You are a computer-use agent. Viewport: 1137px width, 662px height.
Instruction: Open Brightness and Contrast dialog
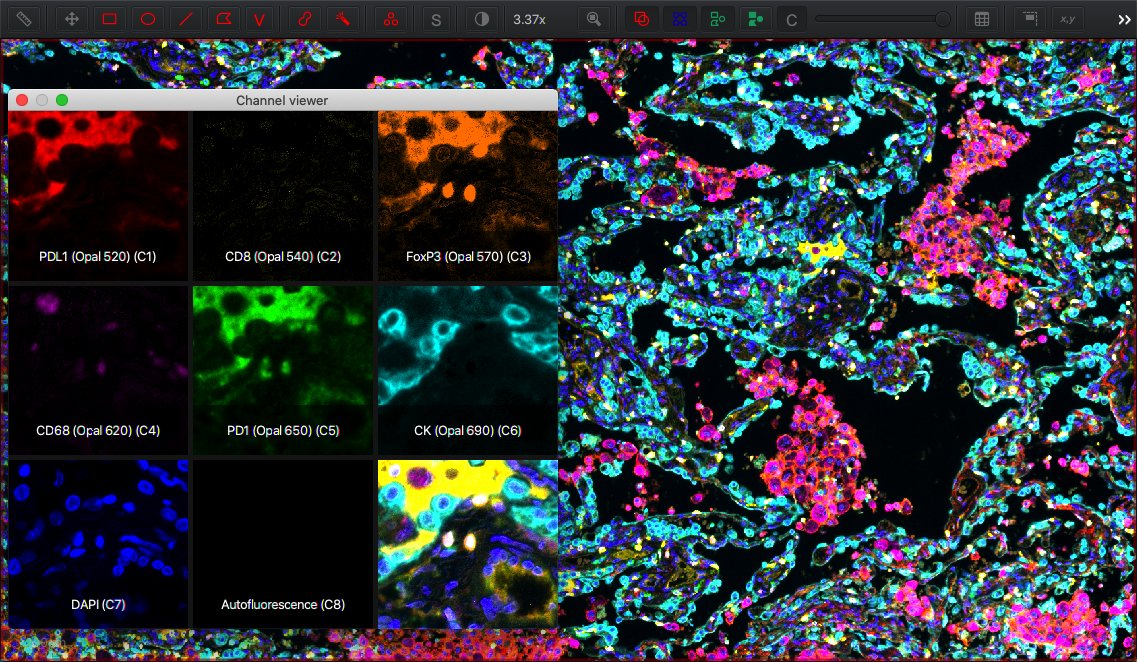point(481,19)
